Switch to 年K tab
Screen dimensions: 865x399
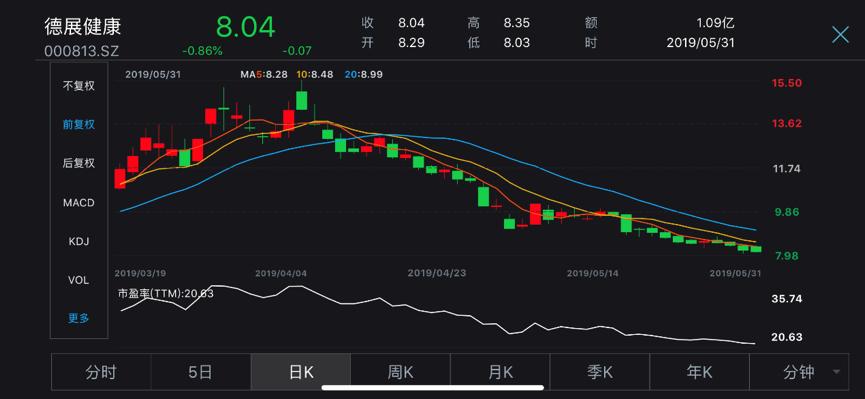pos(700,372)
